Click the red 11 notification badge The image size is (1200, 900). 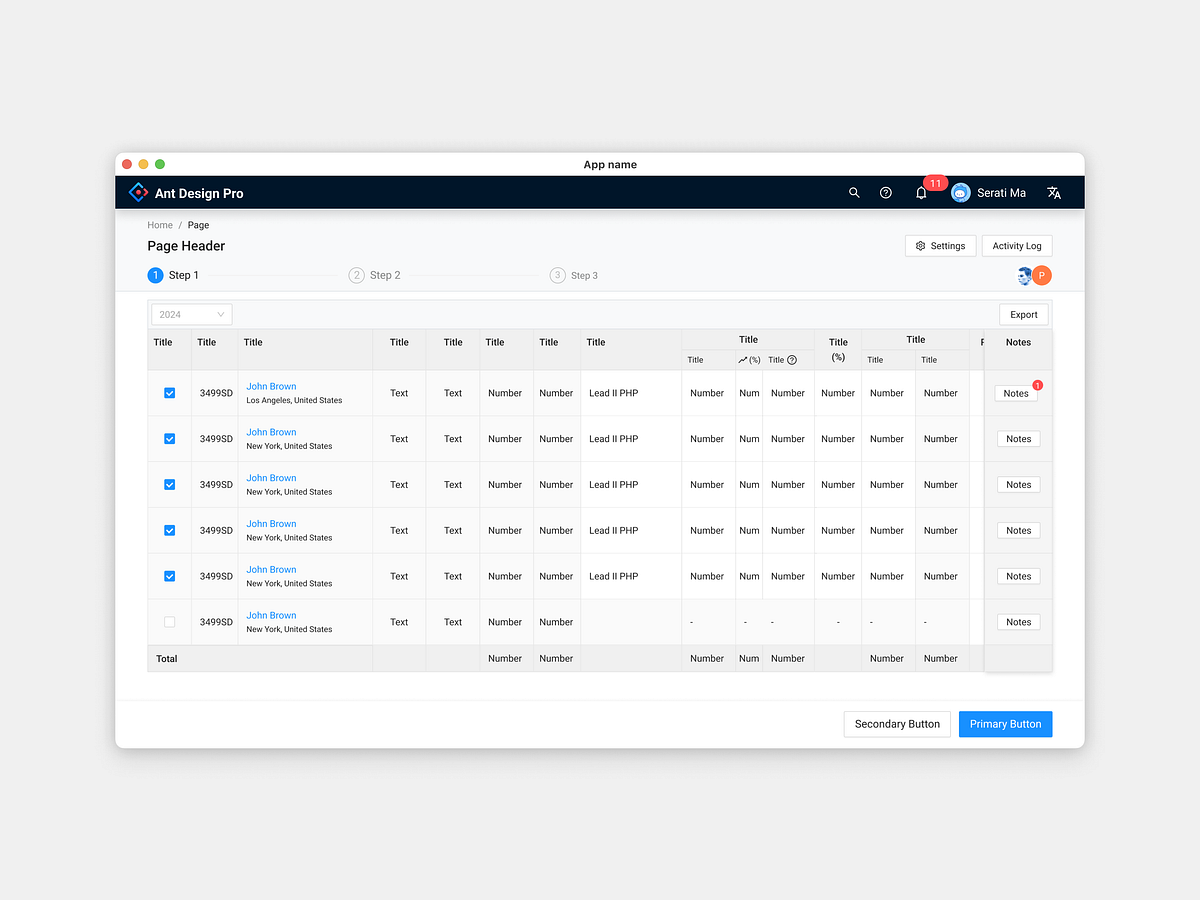point(935,183)
